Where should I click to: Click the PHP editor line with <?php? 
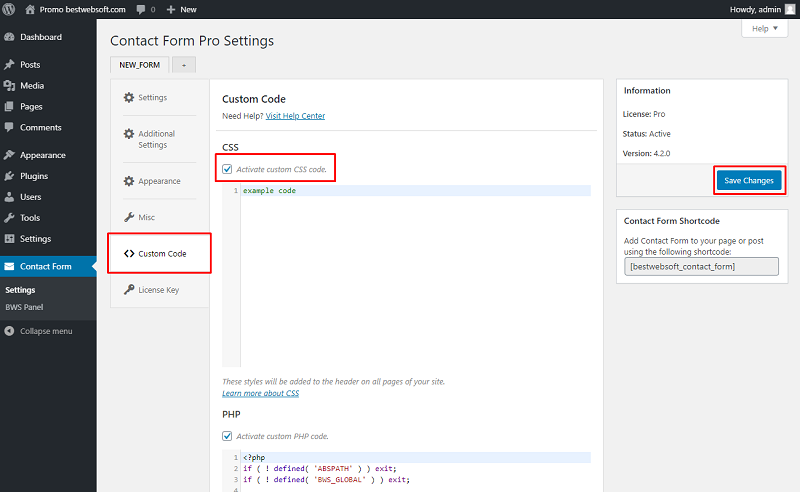point(416,457)
